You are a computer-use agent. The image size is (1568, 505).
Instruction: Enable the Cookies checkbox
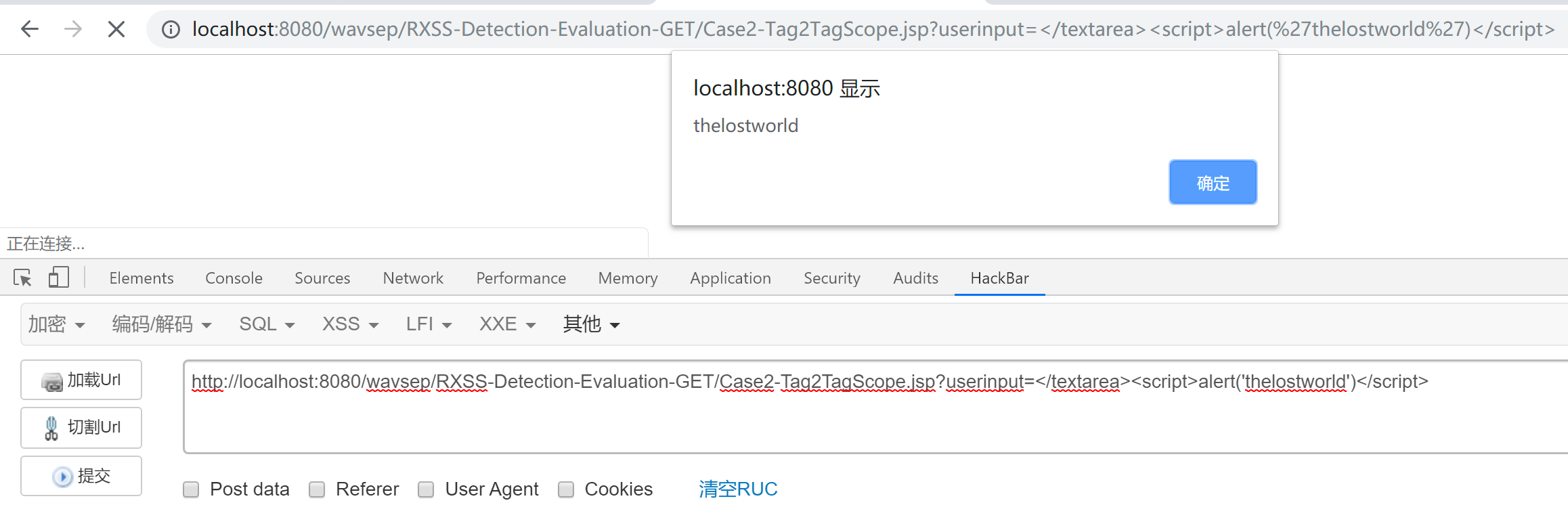(566, 489)
